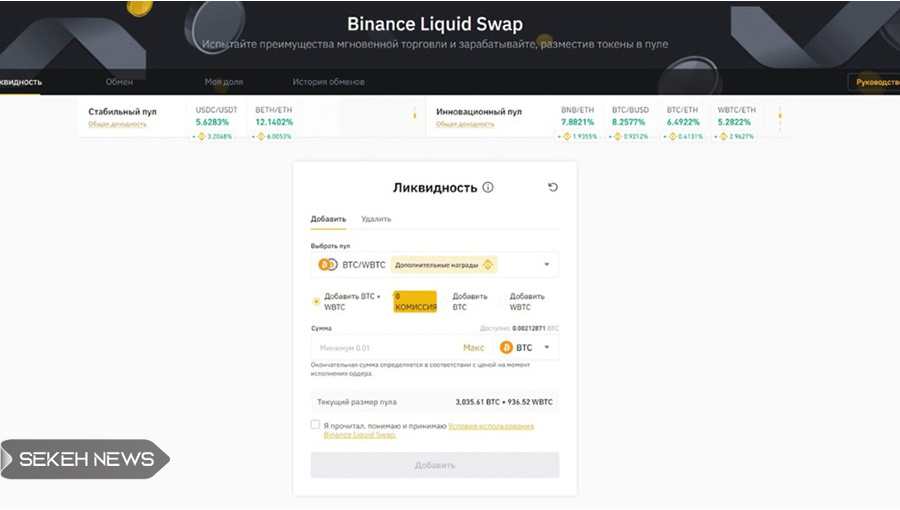The image size is (900, 510).
Task: Click the BNB reward icon under BETH/ETH
Action: [x=261, y=137]
